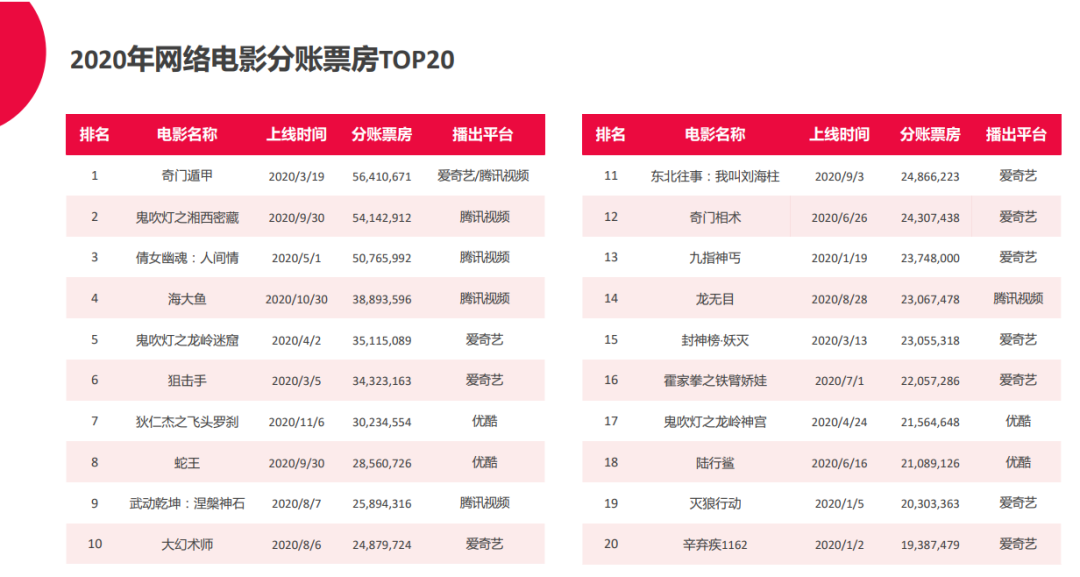Click left table header 播出平台
This screenshot has width=1080, height=577.
[x=483, y=134]
